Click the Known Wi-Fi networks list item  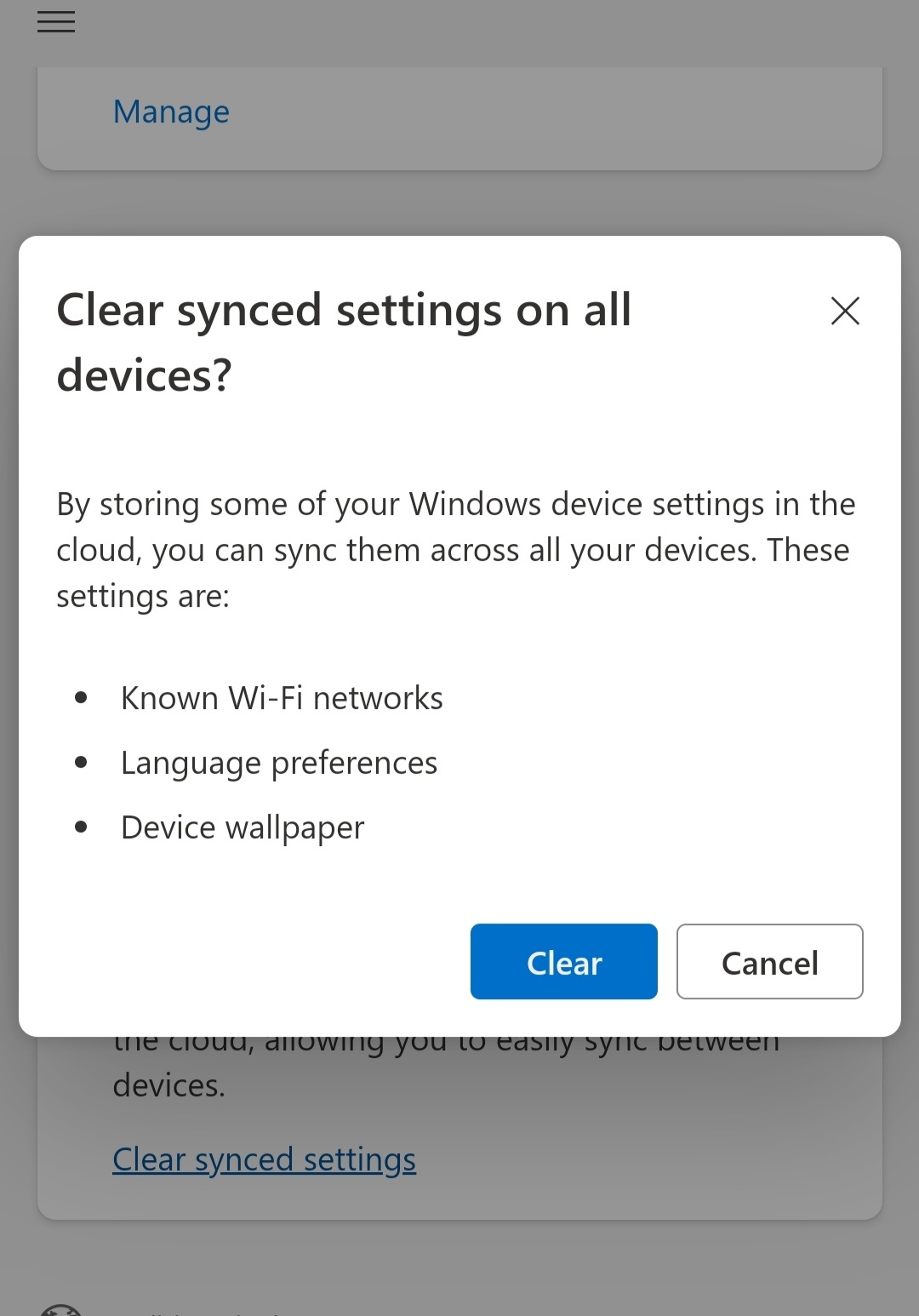click(282, 698)
